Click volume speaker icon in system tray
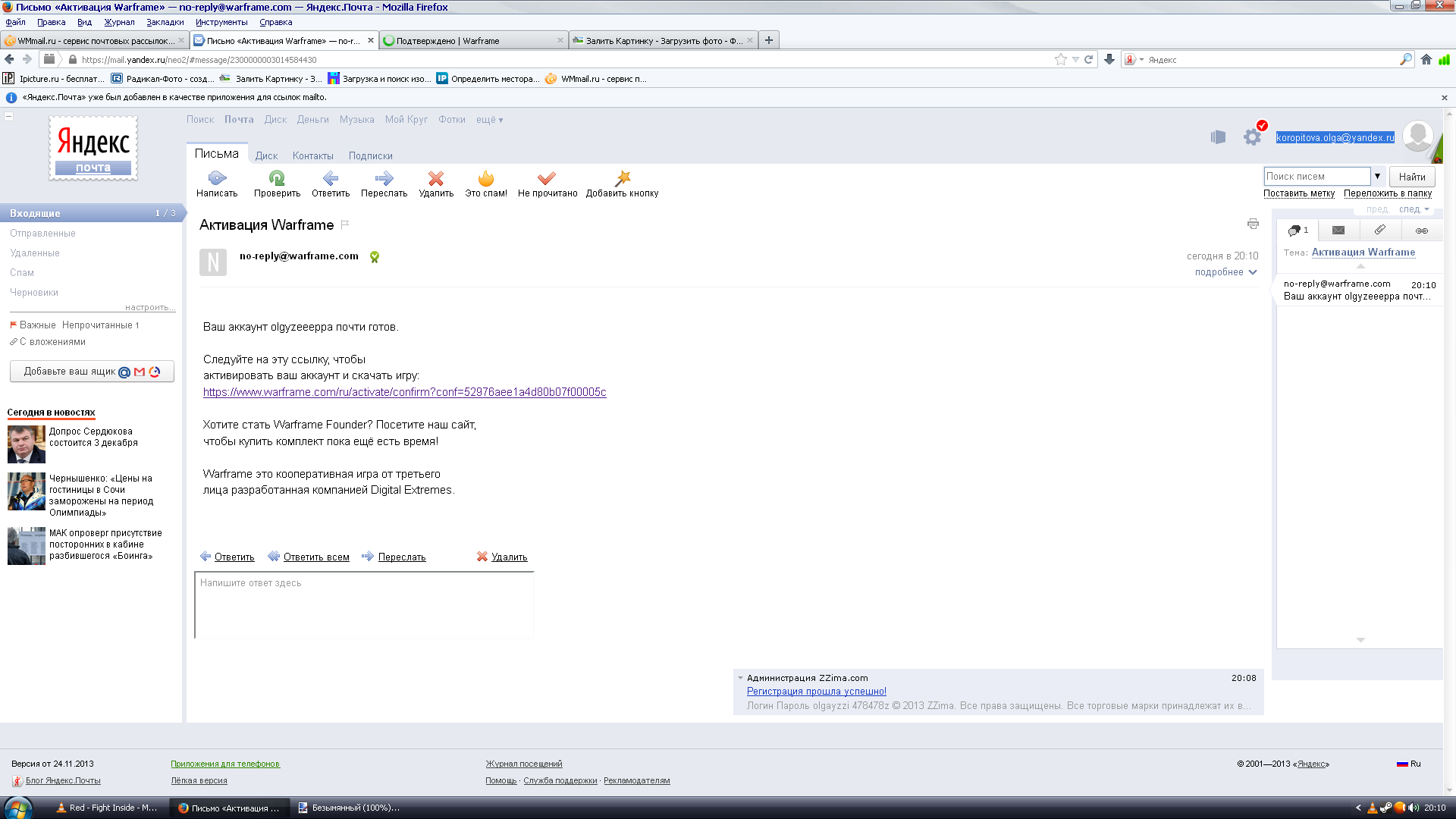Viewport: 1456px width, 819px height. click(1413, 808)
